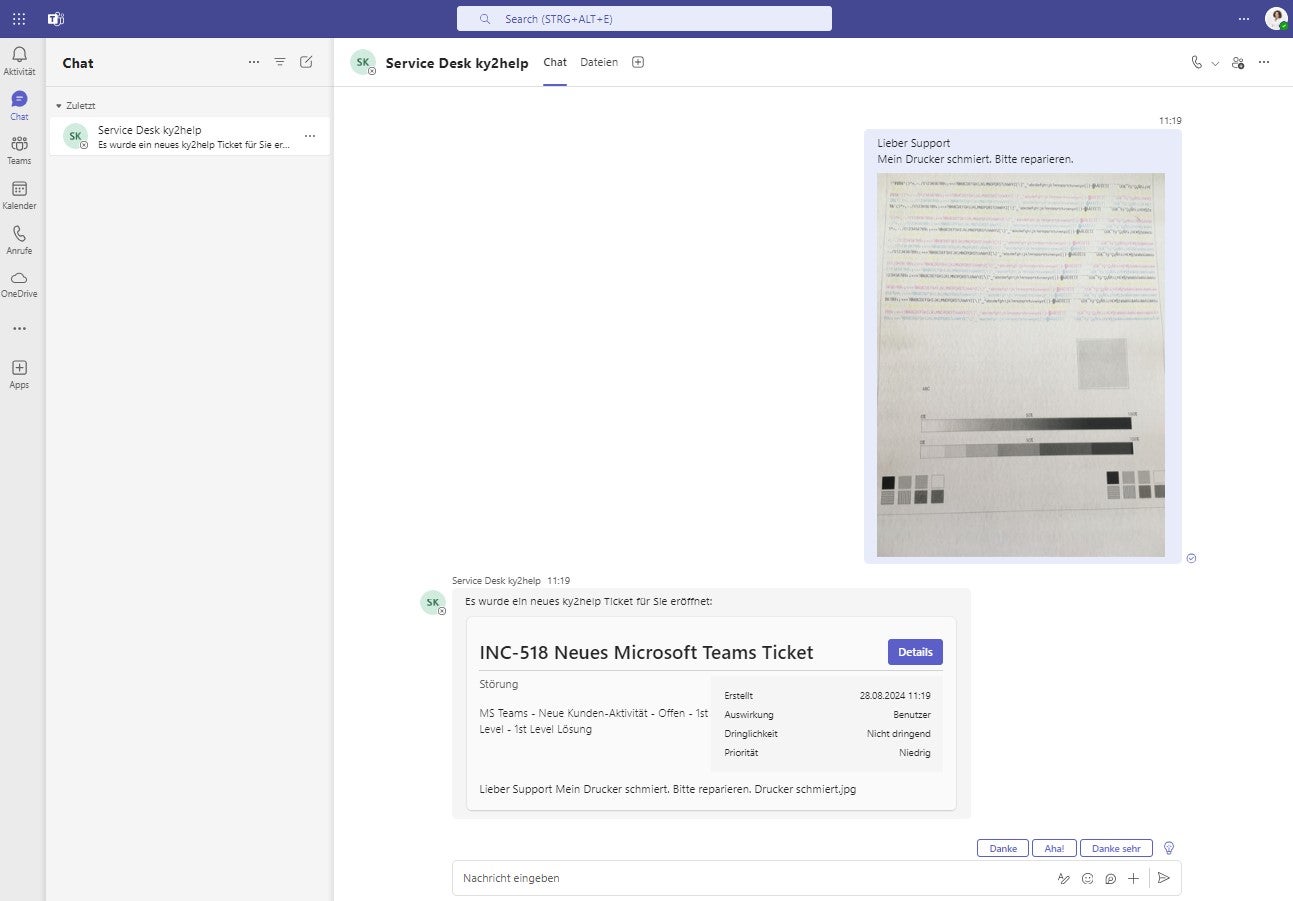
Task: Open the suggested replies lightbulb icon
Action: click(x=1168, y=847)
